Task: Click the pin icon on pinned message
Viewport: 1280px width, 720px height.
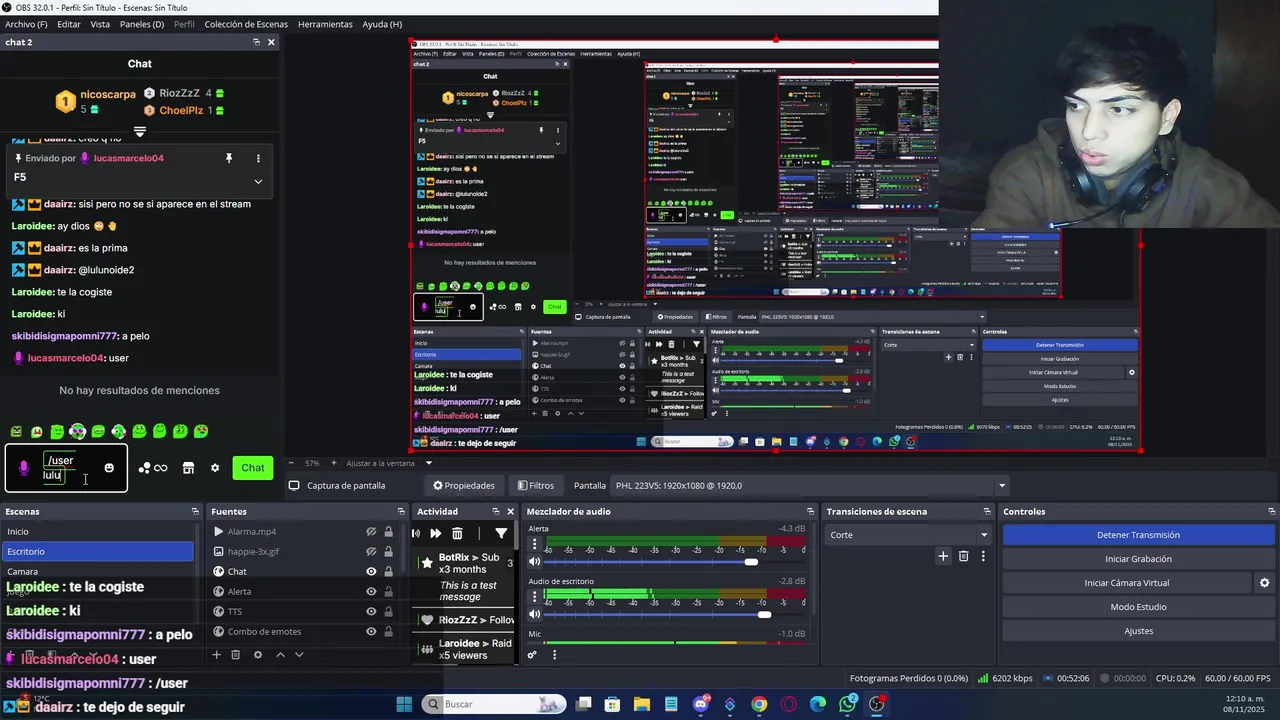Action: [229, 158]
